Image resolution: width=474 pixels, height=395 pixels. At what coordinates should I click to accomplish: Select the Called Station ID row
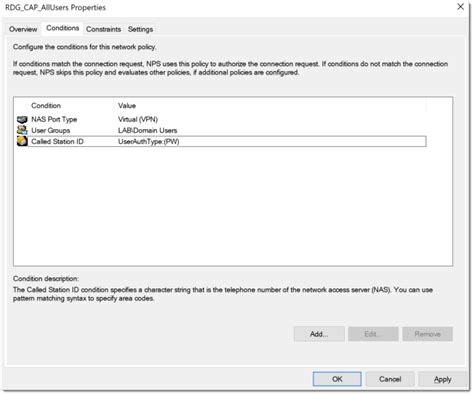(221, 141)
